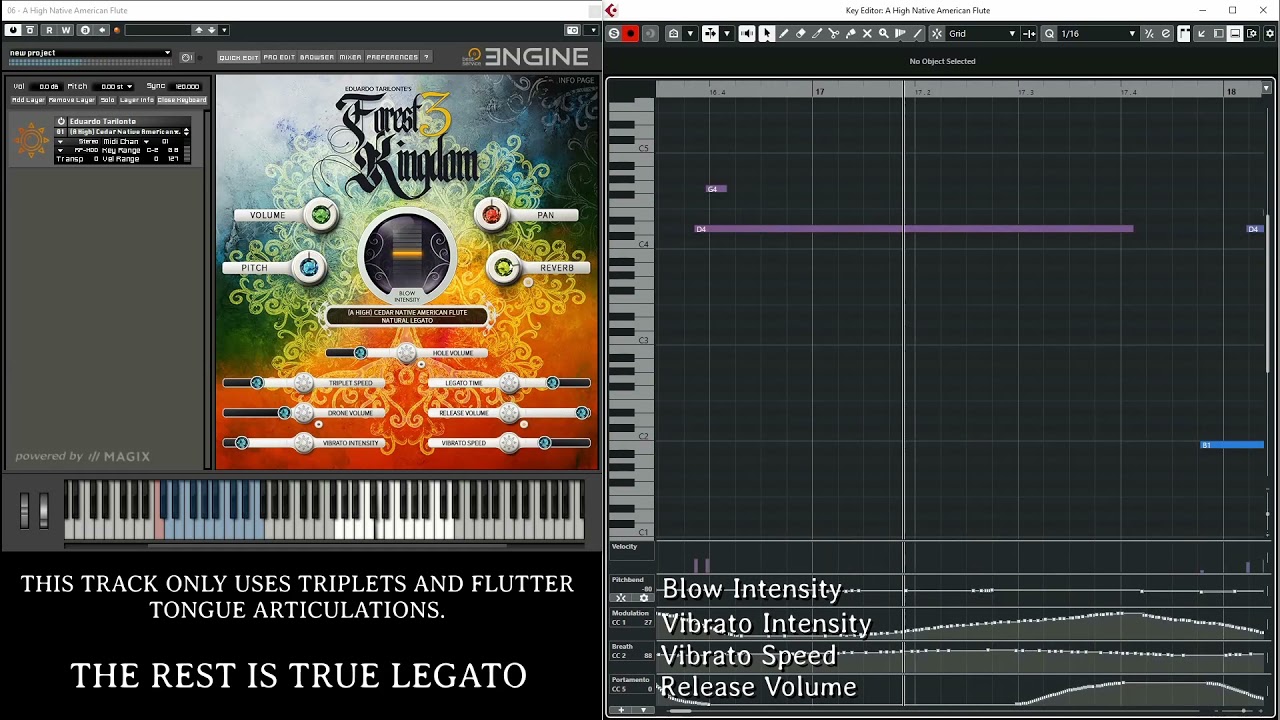The height and width of the screenshot is (720, 1280).
Task: Click Layer Info button
Action: coord(137,100)
